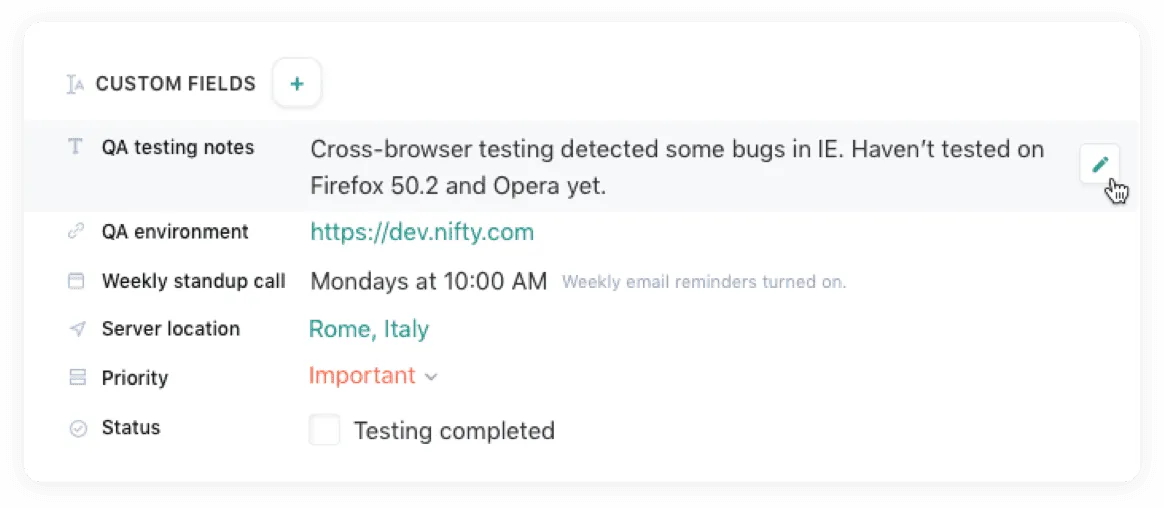Expand the Important priority dropdown arrow

431,377
